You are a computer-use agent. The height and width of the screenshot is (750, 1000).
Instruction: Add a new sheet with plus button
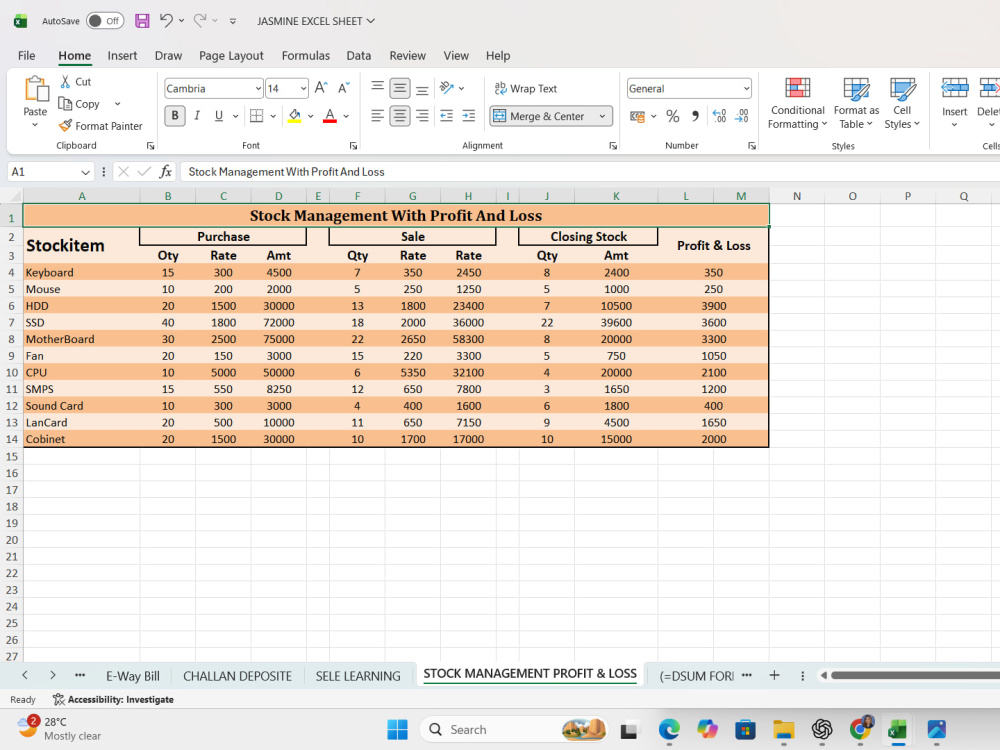(774, 675)
